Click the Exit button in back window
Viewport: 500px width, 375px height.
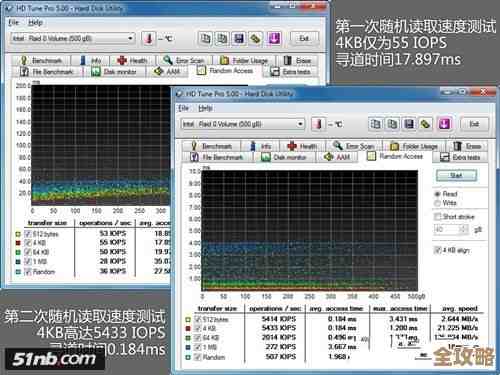pyautogui.click(x=304, y=38)
